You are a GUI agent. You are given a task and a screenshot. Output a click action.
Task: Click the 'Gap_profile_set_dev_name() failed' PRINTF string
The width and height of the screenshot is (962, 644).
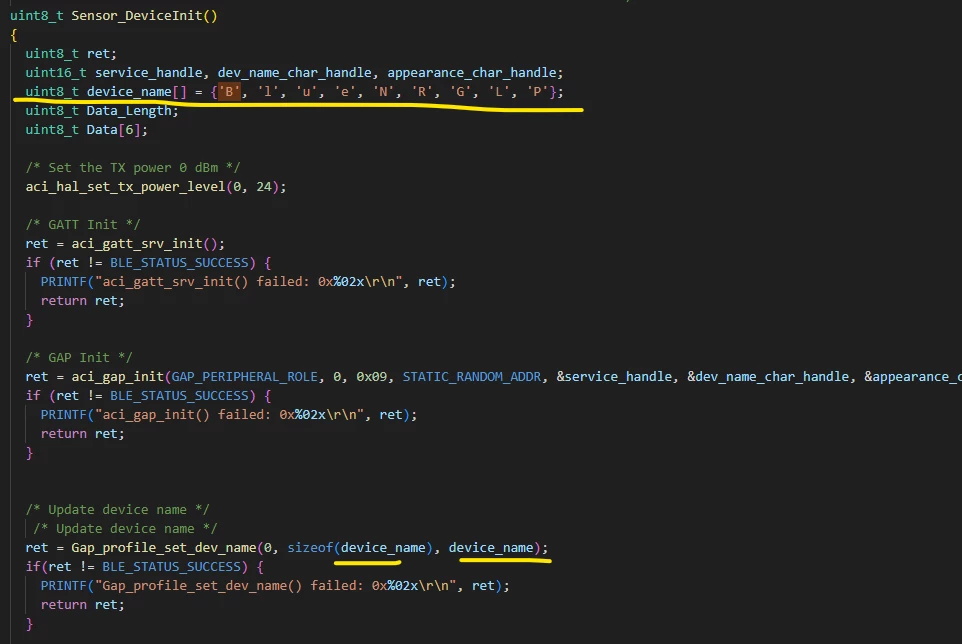[x=275, y=586]
